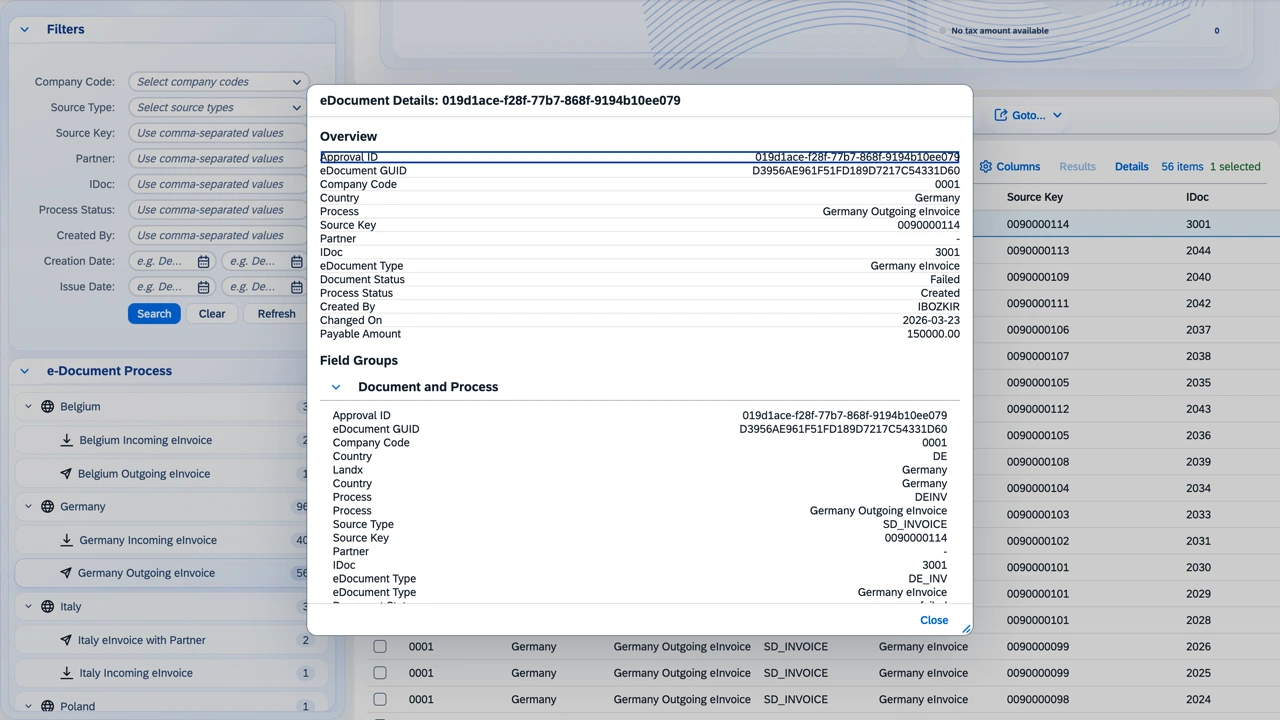Screen dimensions: 1280x720
Task: Click send icon of Germany Outgoing eInvoice
Action: tap(66, 573)
